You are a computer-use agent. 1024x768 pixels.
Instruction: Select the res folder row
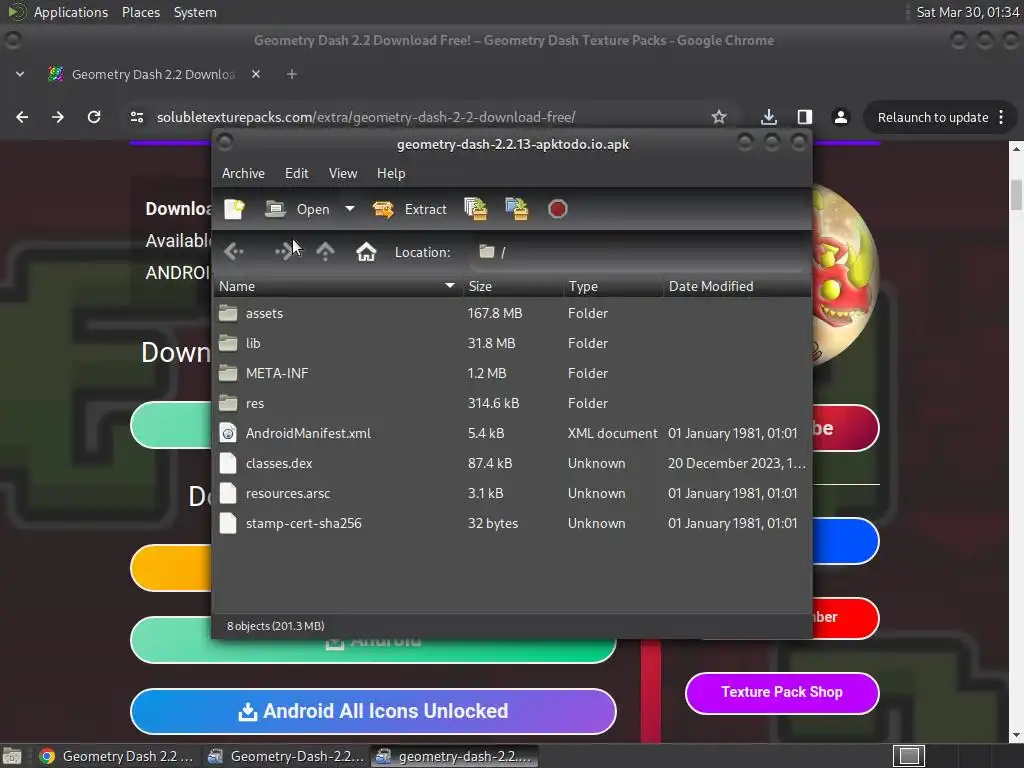[512, 404]
